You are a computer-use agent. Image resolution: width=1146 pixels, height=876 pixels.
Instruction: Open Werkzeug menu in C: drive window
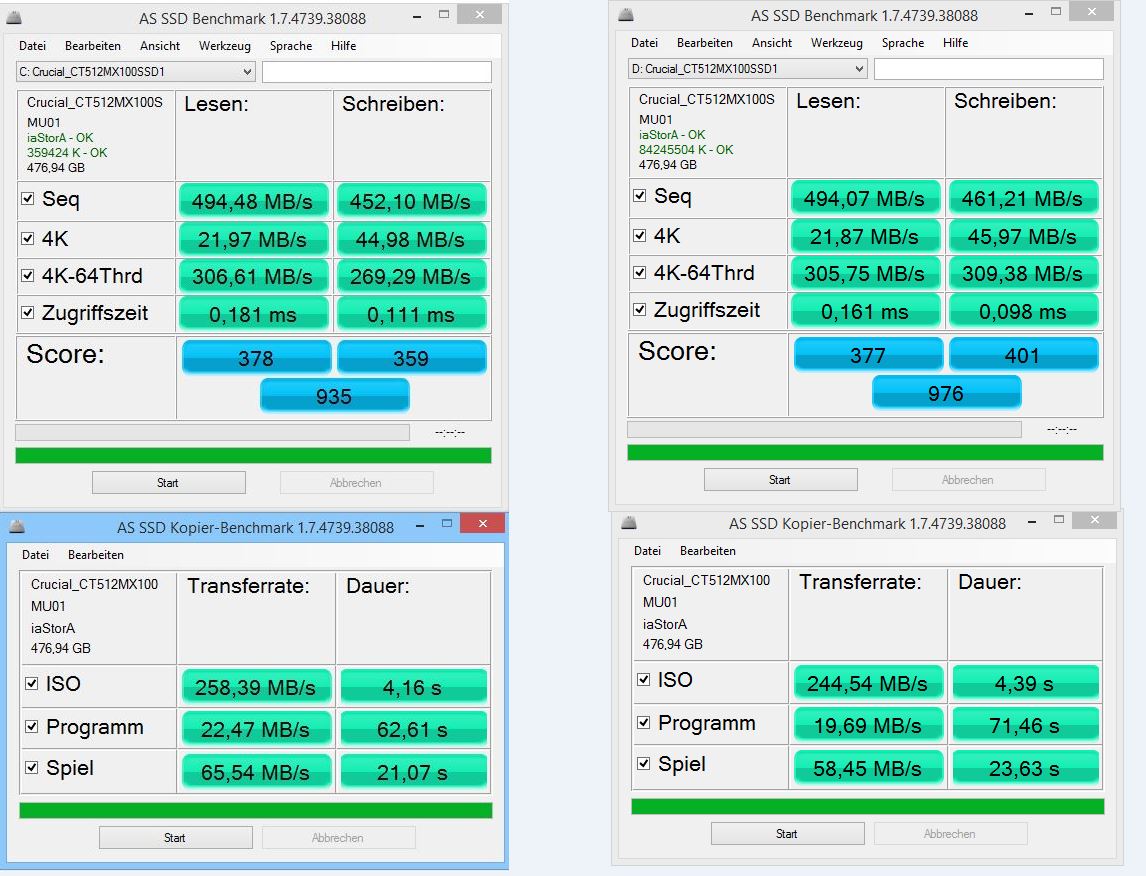click(x=224, y=45)
